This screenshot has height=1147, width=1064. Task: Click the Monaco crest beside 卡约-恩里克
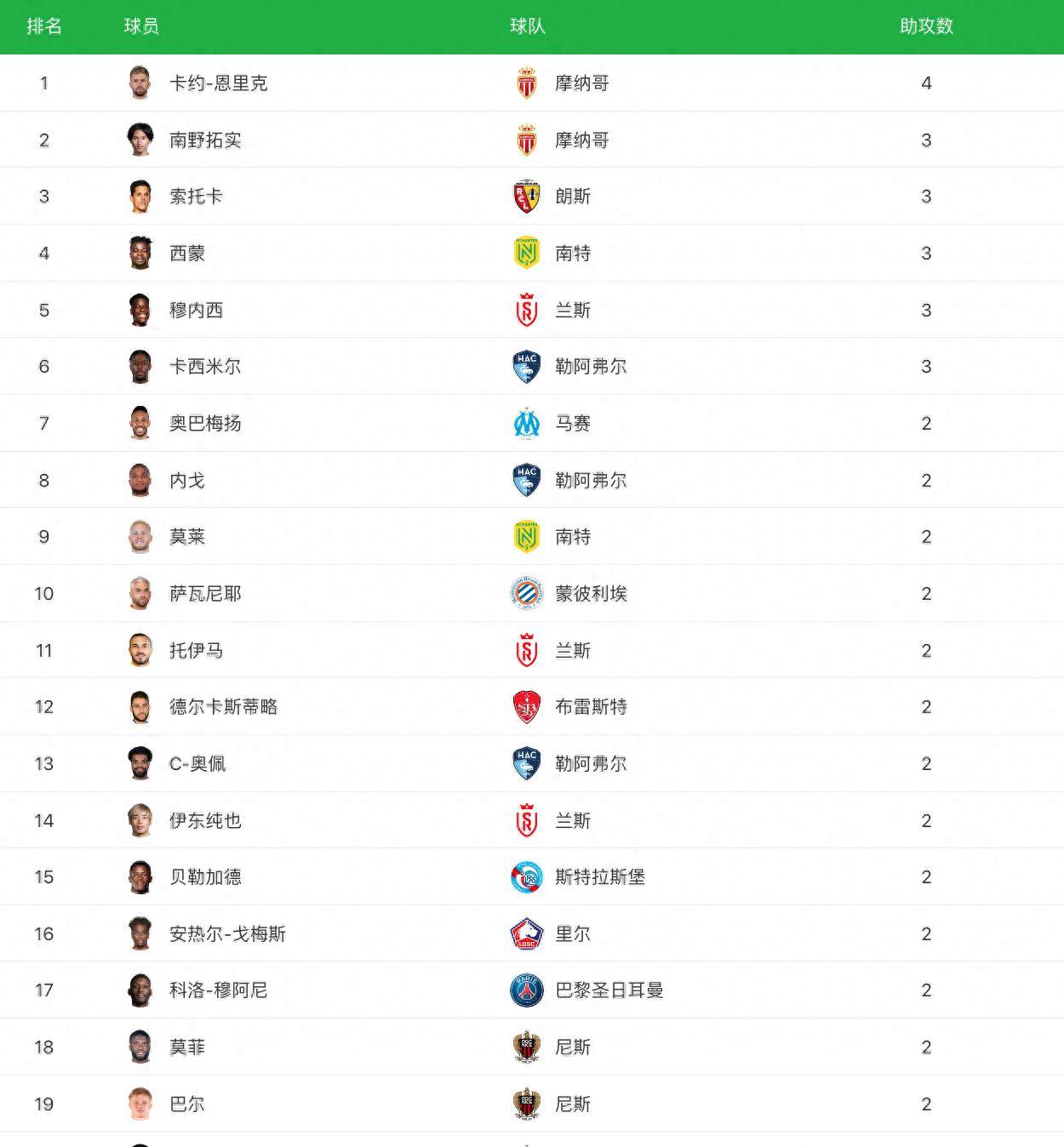click(x=527, y=83)
